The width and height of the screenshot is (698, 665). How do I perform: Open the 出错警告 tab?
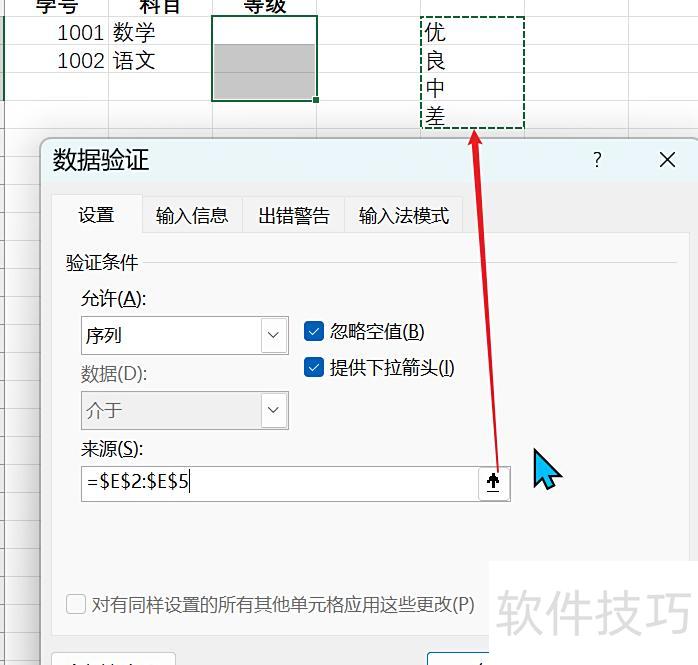[x=294, y=216]
